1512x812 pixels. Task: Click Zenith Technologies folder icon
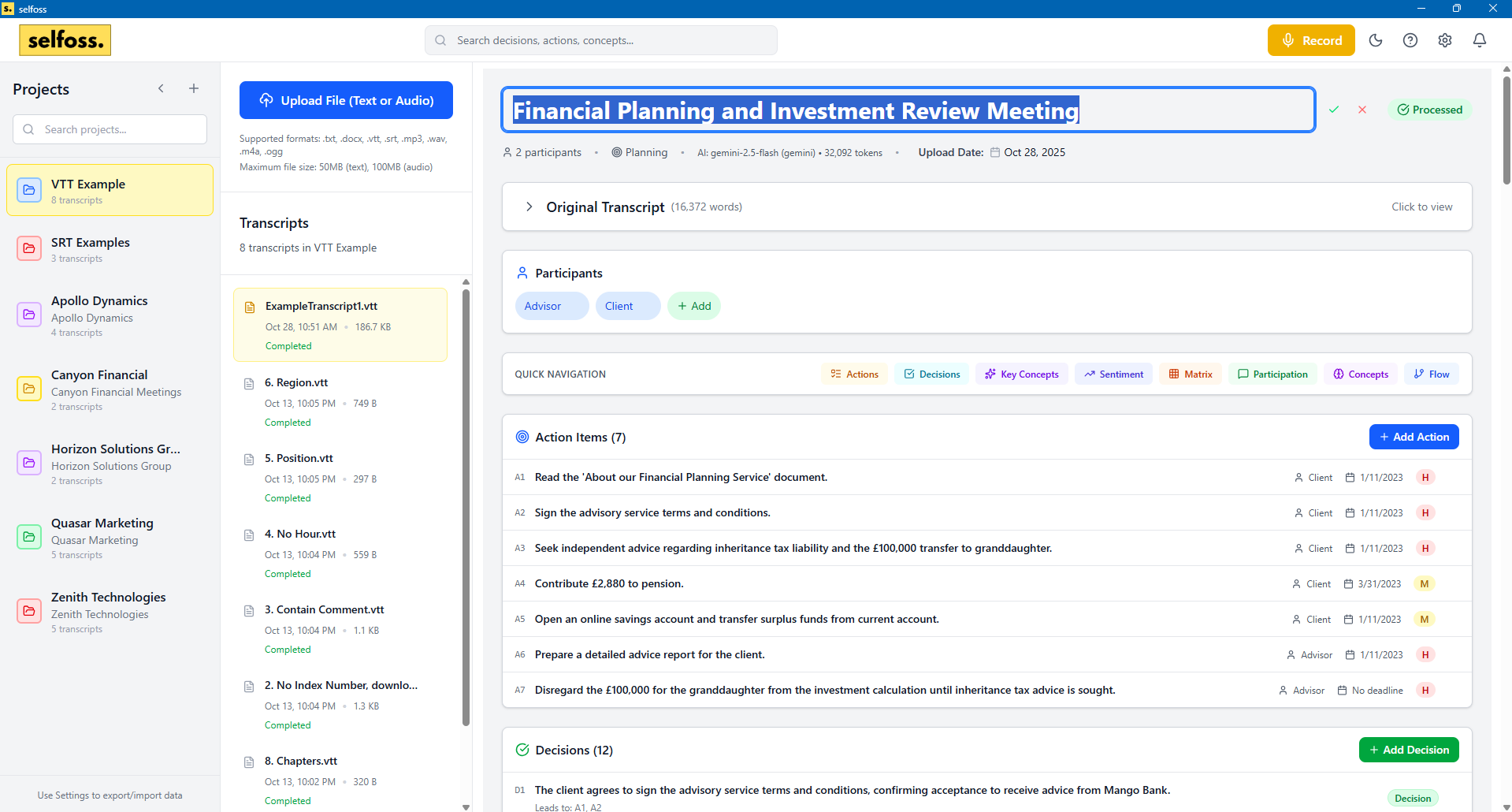[29, 611]
